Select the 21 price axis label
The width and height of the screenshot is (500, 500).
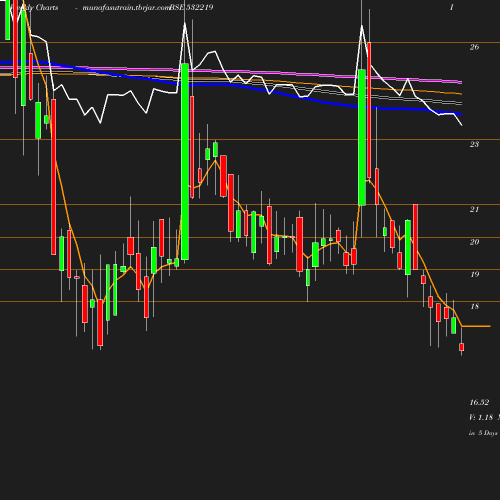point(474,209)
